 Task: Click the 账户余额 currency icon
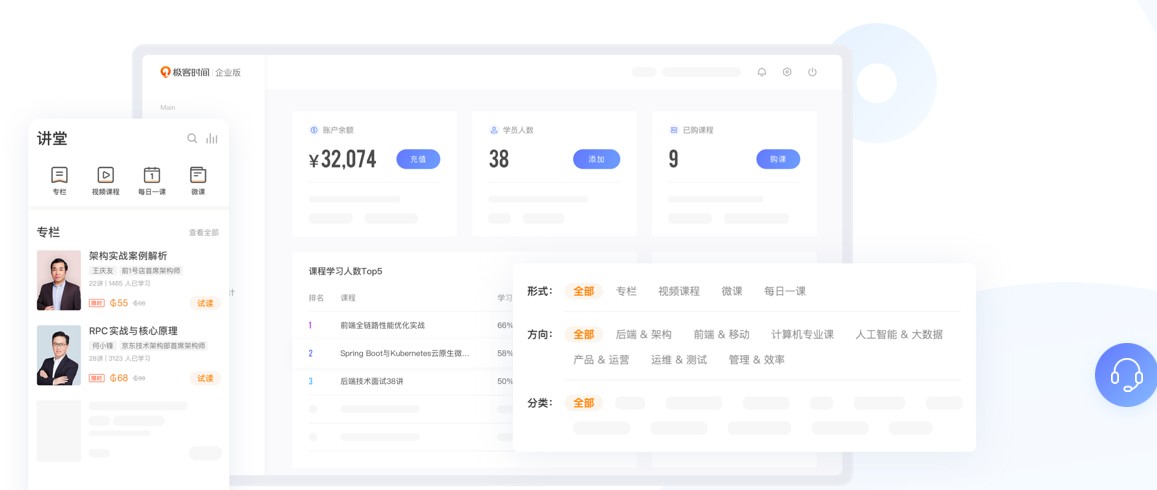coord(314,130)
